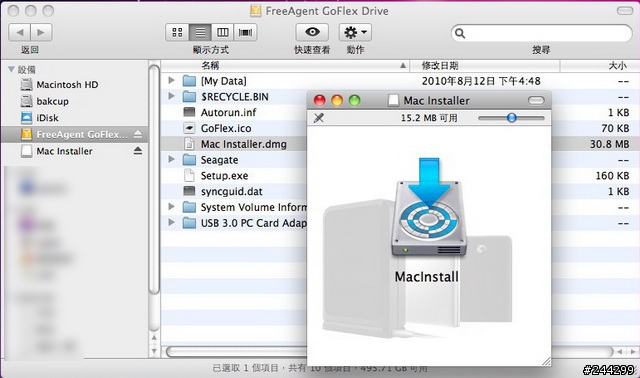Go forward with the right arrow button
The image size is (640, 378).
[x=41, y=32]
